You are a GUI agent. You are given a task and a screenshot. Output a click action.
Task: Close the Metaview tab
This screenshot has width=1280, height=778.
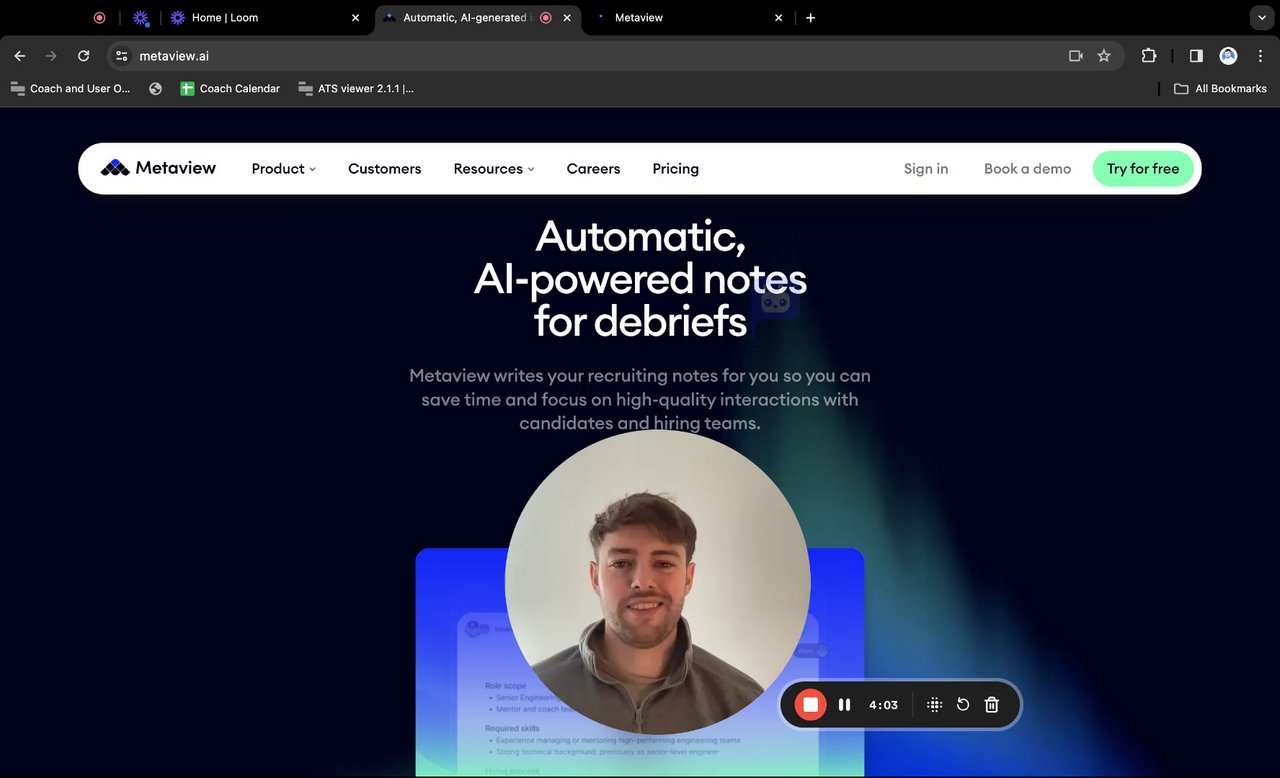pyautogui.click(x=779, y=18)
